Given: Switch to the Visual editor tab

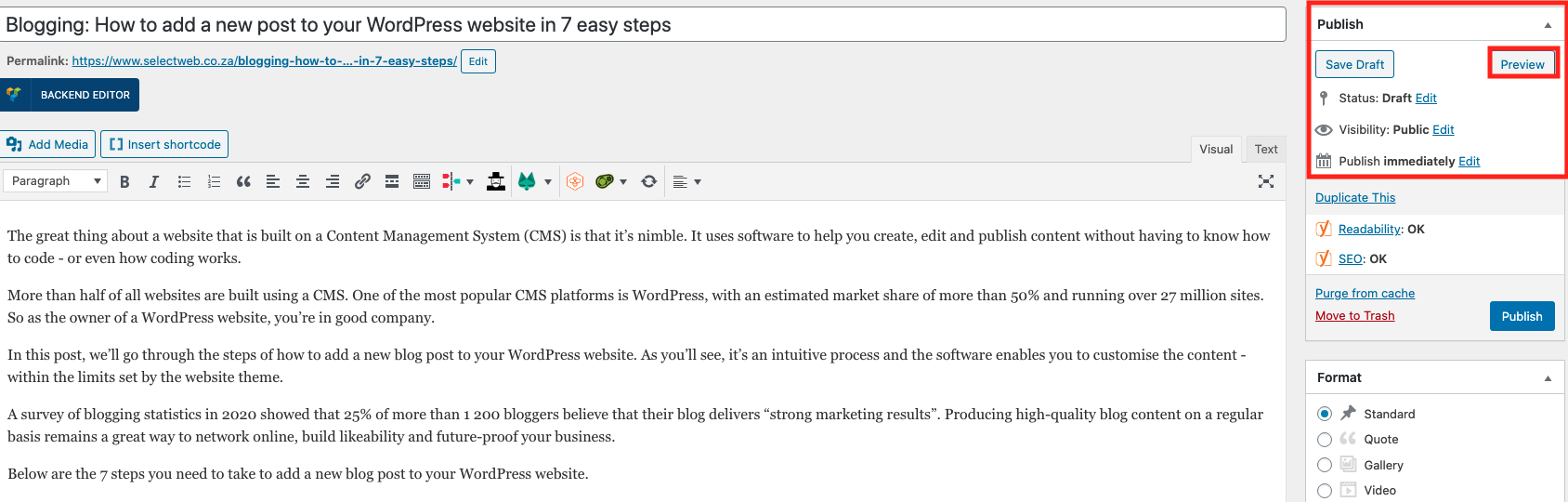Looking at the screenshot, I should click(1216, 149).
